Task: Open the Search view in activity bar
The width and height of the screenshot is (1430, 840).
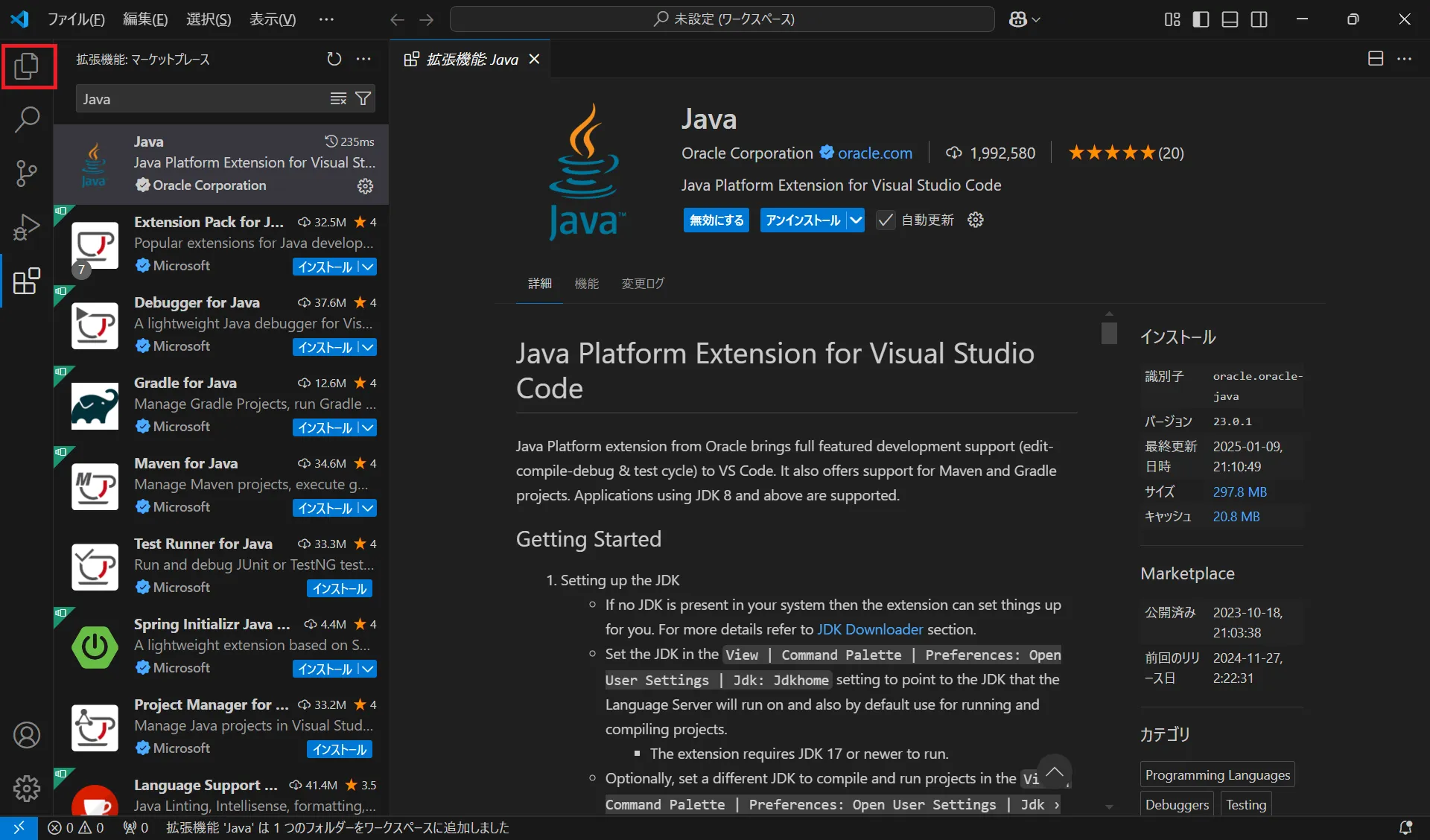Action: point(27,119)
